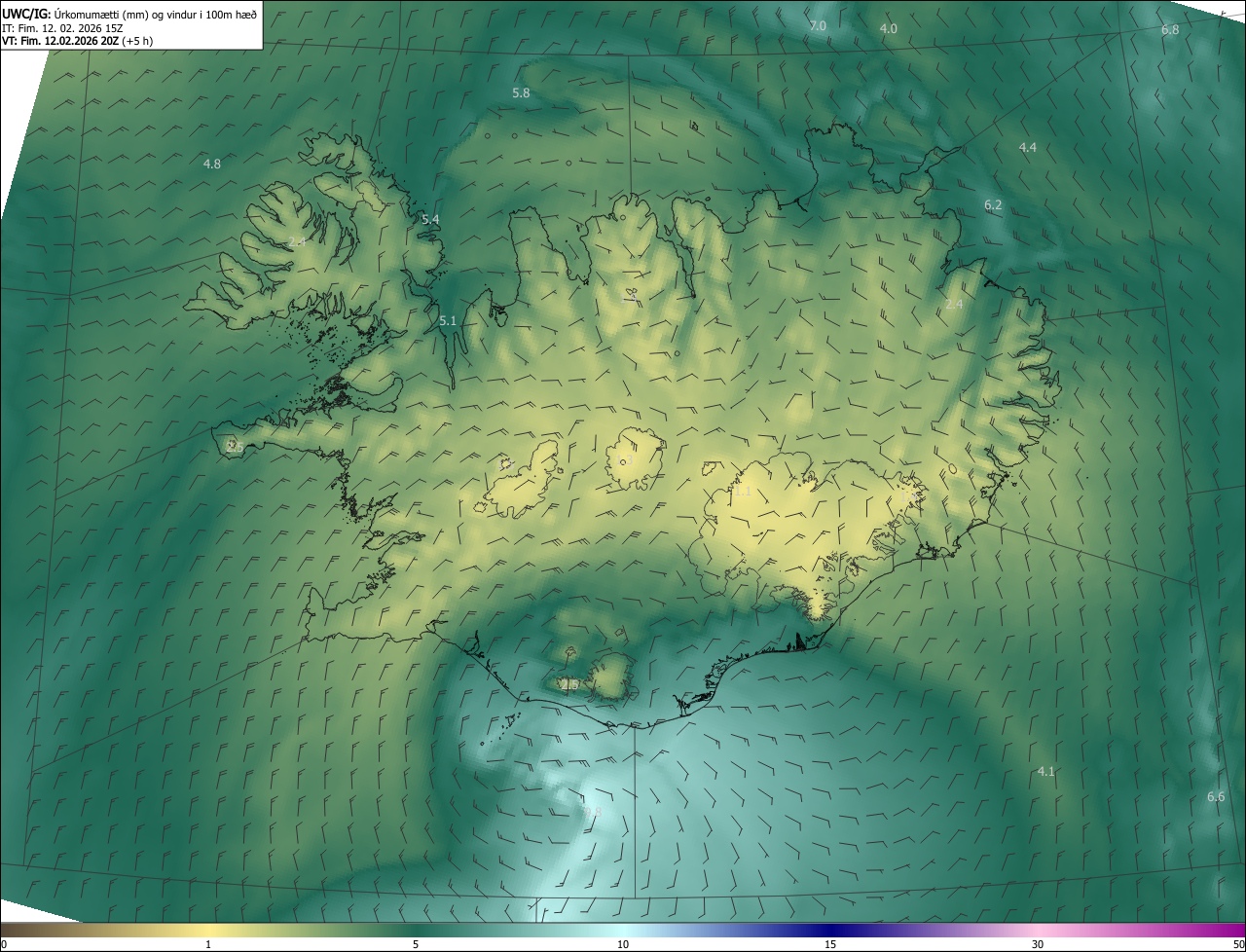
Task: Select the 9.8 maximum value label offshore
Action: point(593,812)
